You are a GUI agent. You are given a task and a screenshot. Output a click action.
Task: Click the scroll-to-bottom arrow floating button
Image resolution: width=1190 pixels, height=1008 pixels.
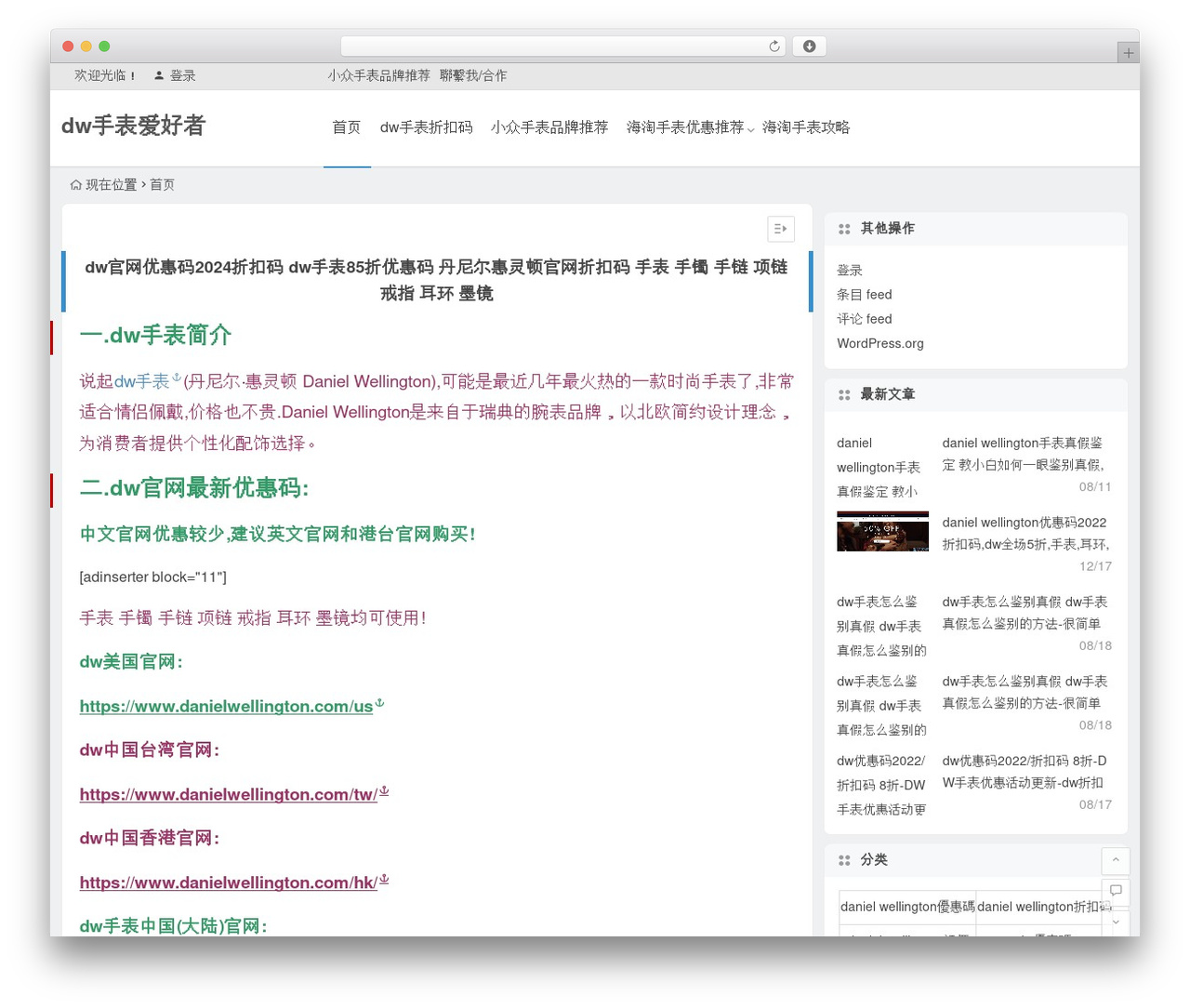coord(1116,922)
